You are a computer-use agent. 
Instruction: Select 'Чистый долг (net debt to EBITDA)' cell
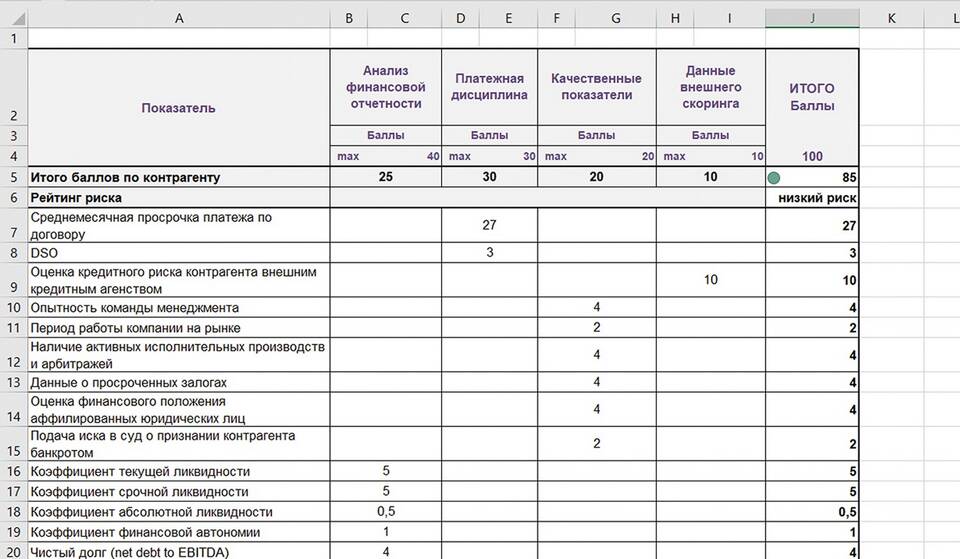[x=179, y=551]
